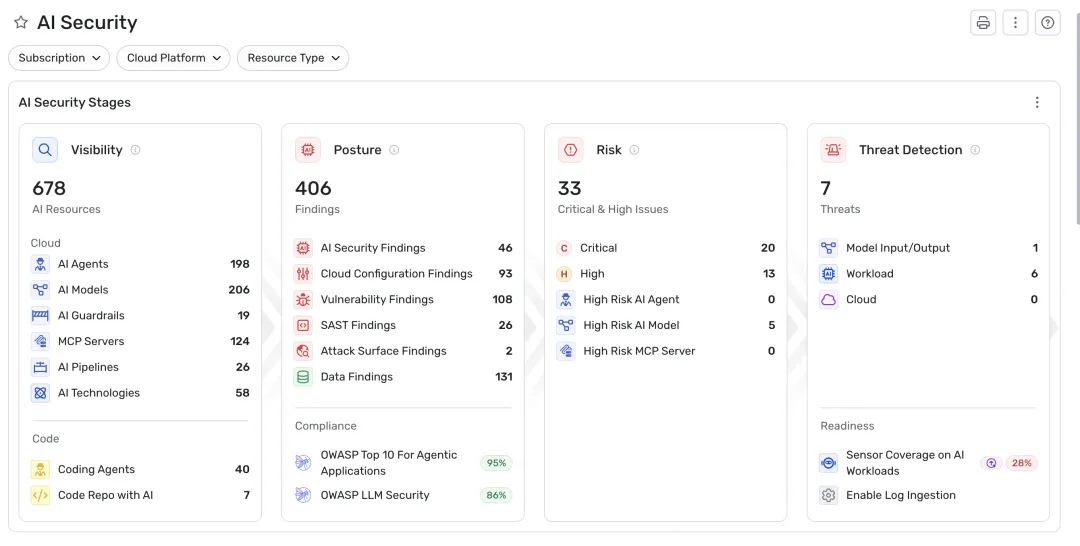Click the Posture stage bug icon
This screenshot has height=546, width=1080.
pos(308,150)
